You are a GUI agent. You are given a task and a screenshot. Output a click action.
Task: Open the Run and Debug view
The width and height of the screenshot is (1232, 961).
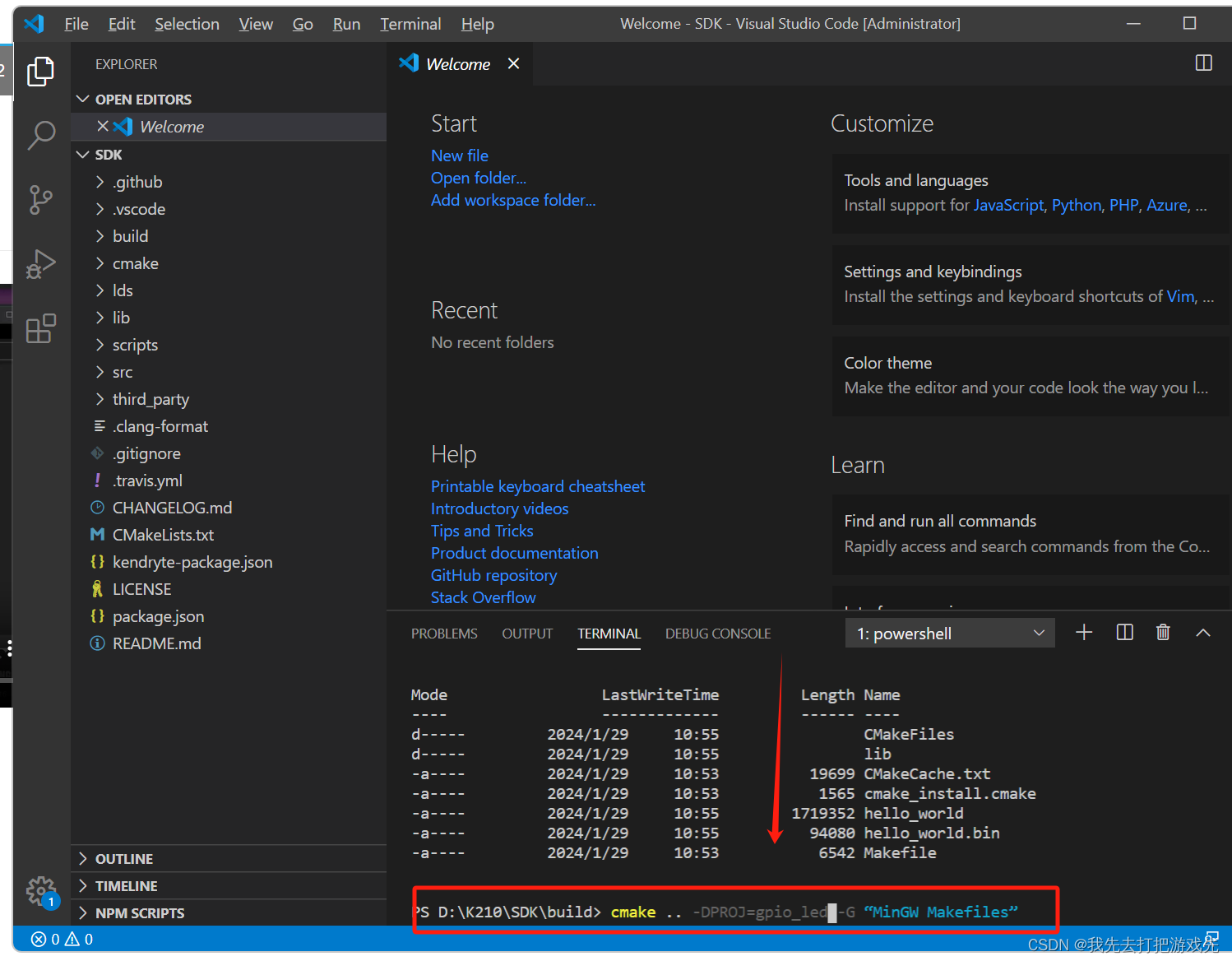[x=41, y=264]
